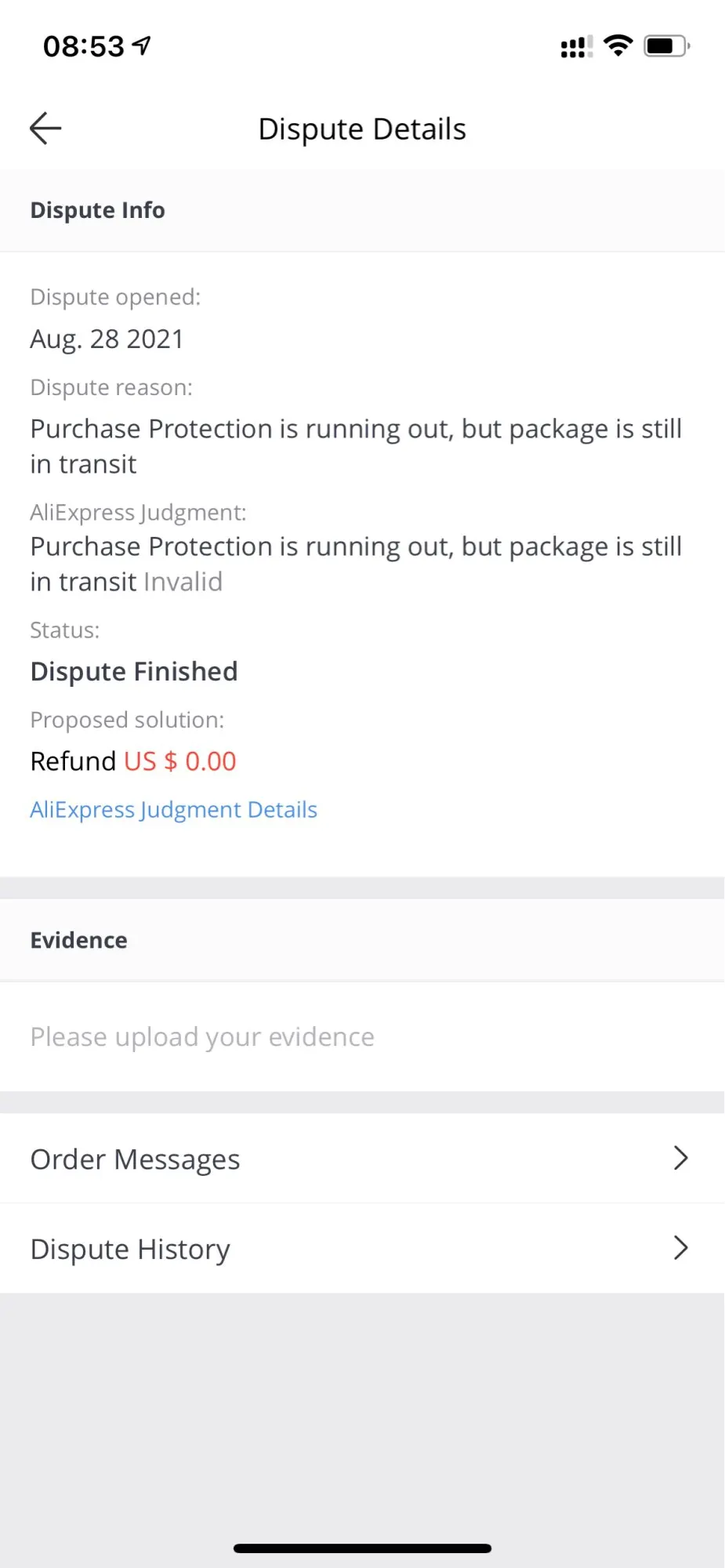Tap the 08:53 clock in status bar

point(83,46)
